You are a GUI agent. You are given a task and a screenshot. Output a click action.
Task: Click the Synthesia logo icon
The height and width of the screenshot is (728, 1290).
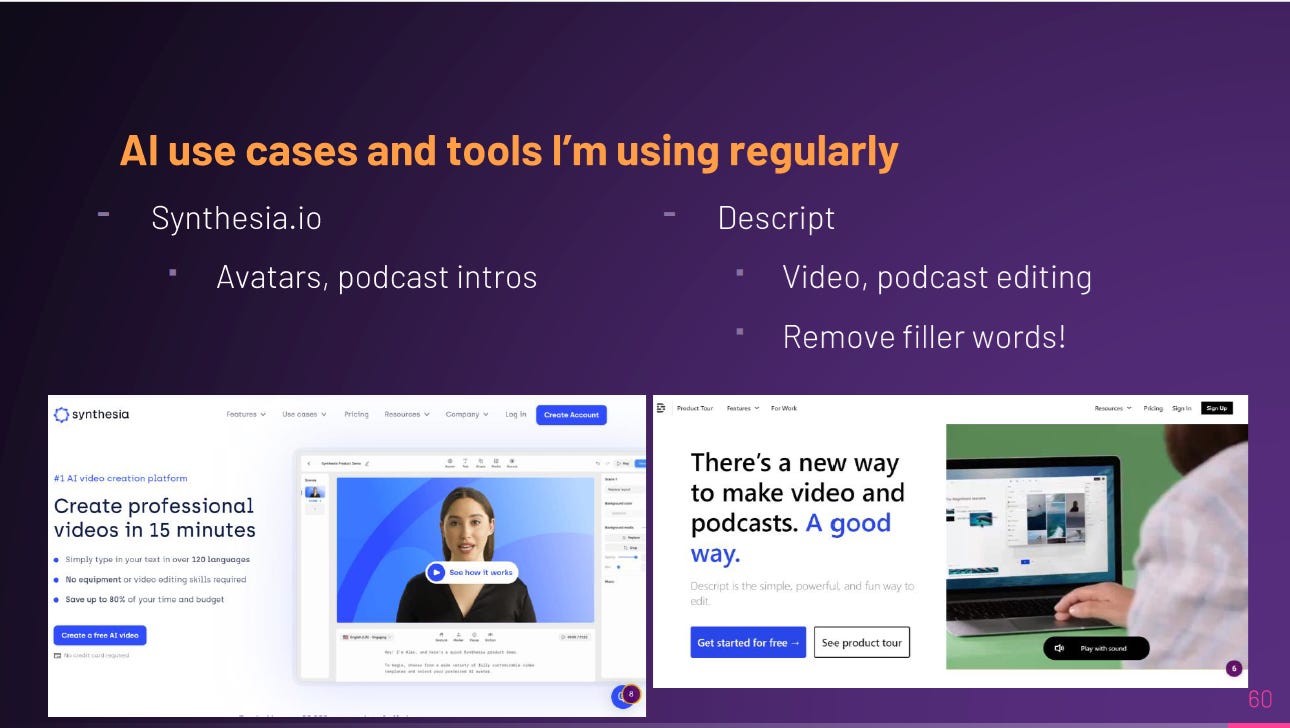click(x=61, y=414)
